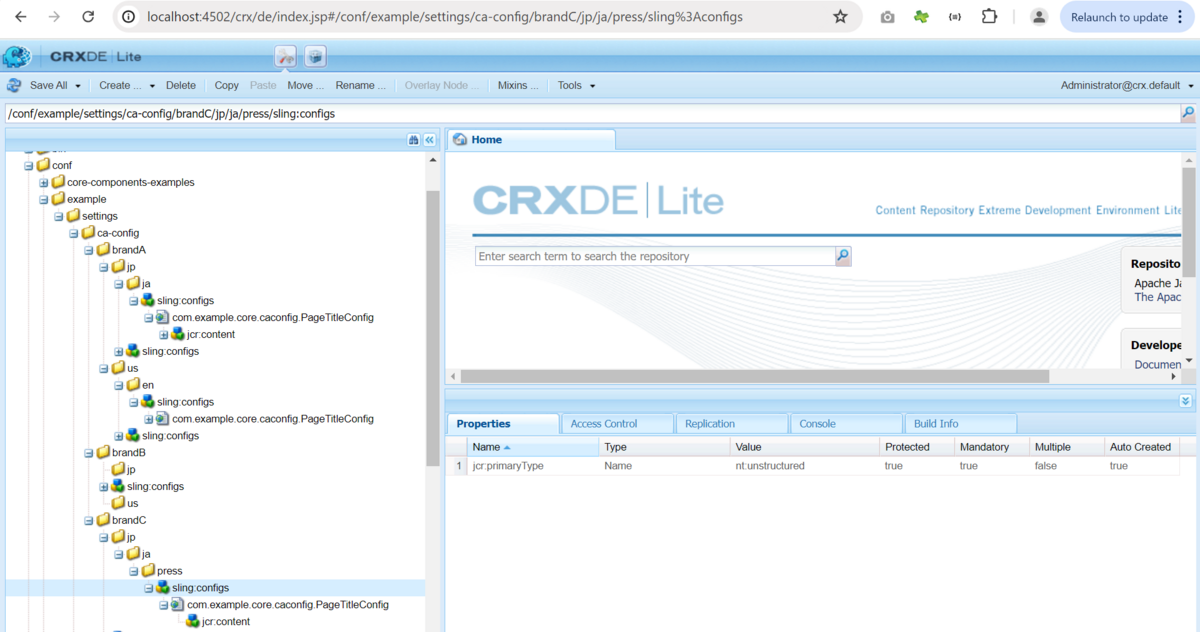Click the Copy toolbar button
This screenshot has height=632, width=1200.
[x=227, y=86]
